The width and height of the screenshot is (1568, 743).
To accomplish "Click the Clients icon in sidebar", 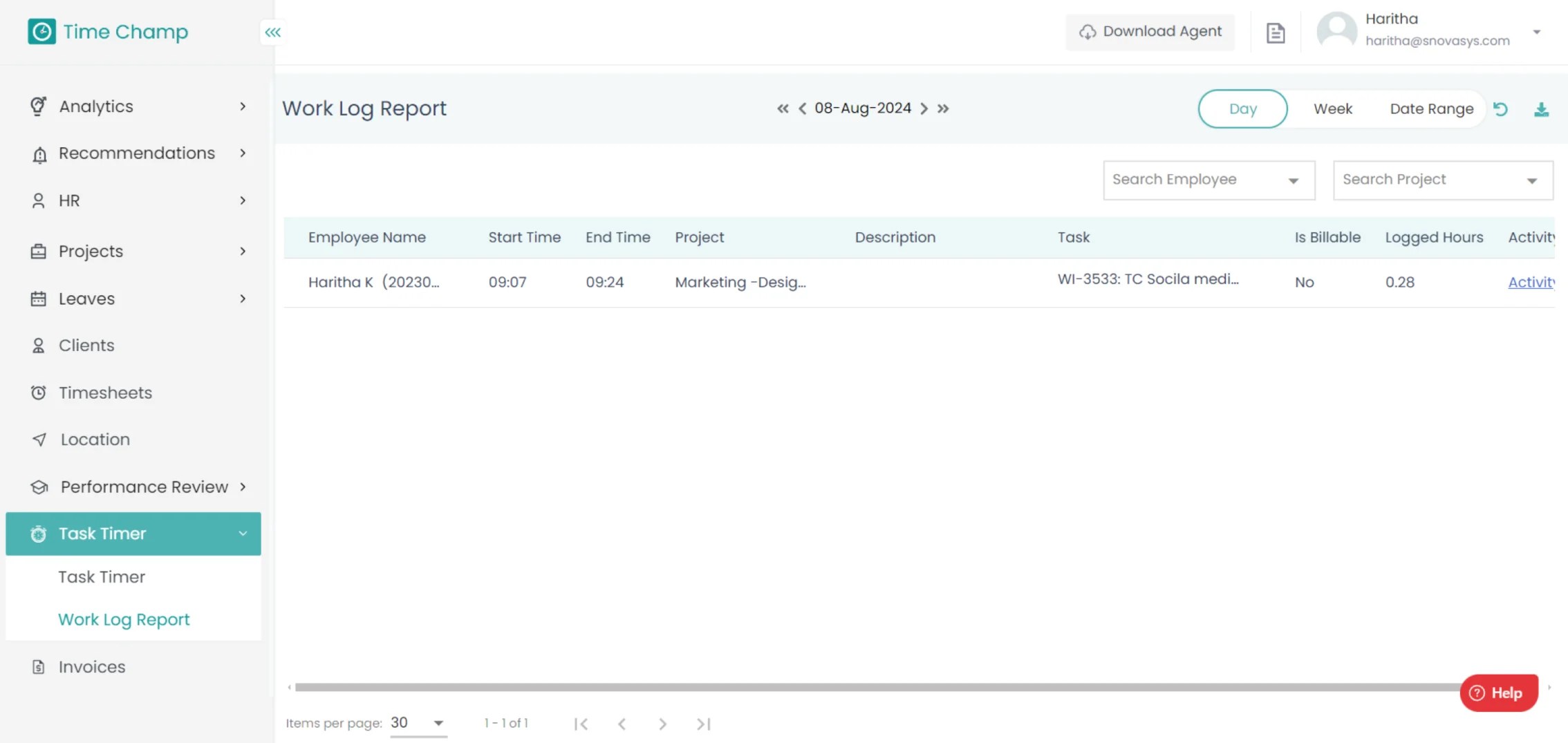I will [x=39, y=346].
